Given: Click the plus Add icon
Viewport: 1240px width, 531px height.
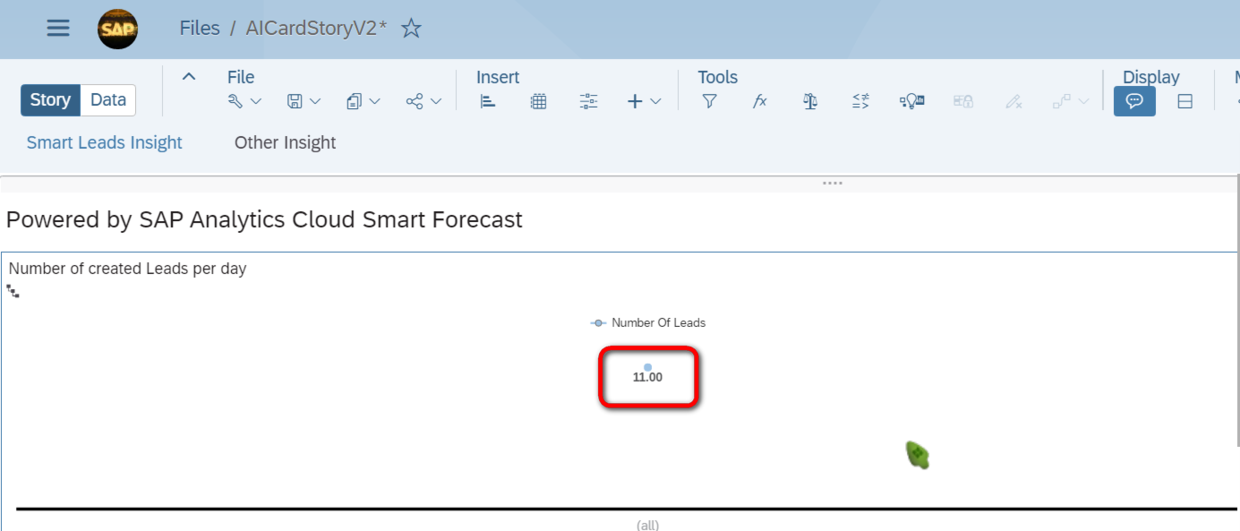Looking at the screenshot, I should coord(635,101).
